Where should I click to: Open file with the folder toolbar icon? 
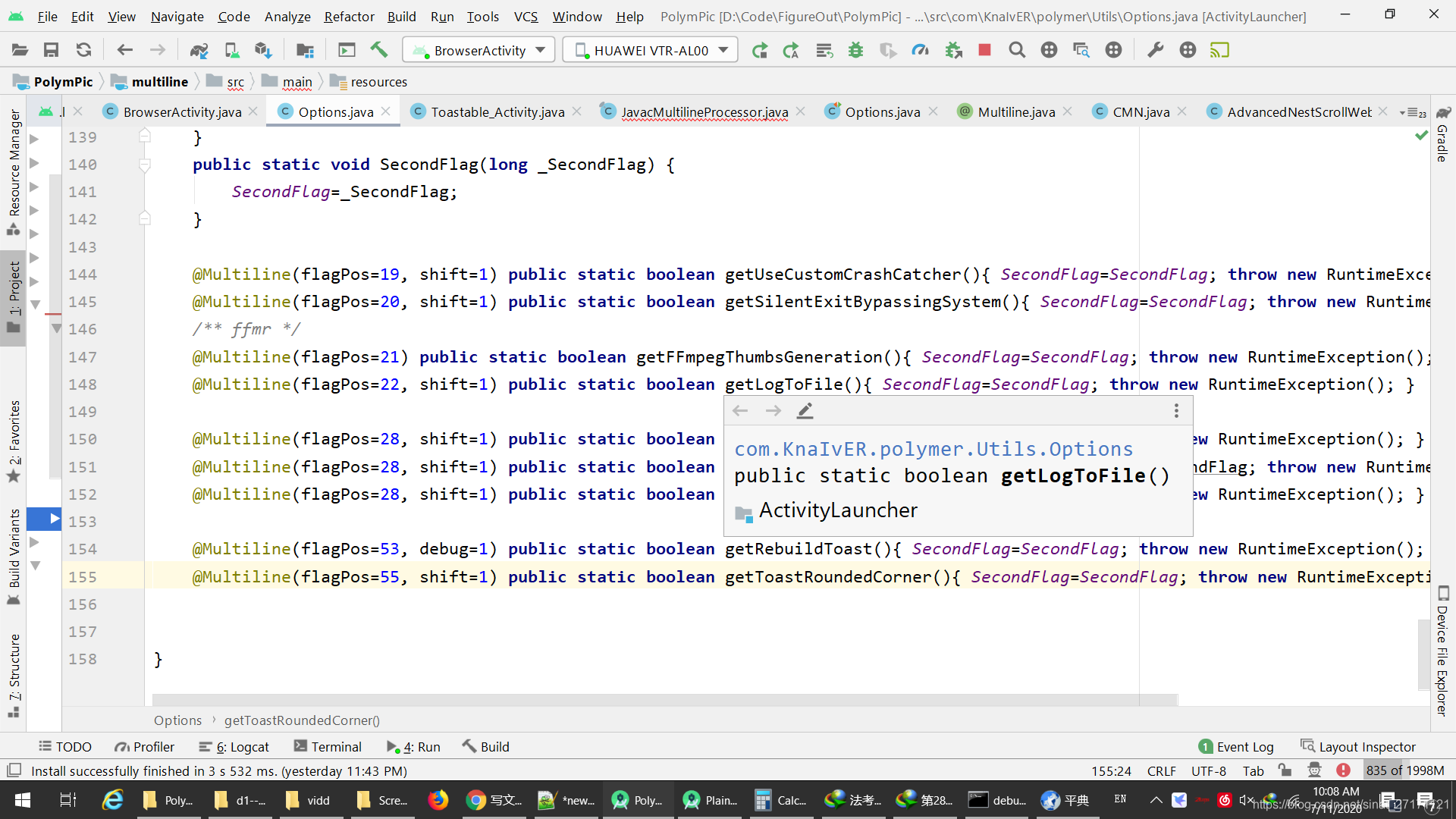[20, 50]
